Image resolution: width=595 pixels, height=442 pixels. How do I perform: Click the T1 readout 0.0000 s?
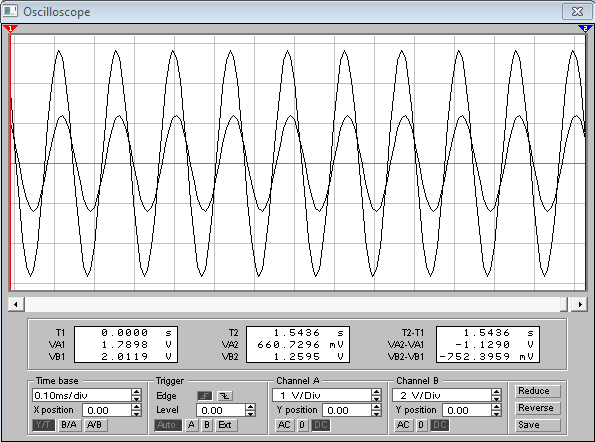(x=136, y=333)
